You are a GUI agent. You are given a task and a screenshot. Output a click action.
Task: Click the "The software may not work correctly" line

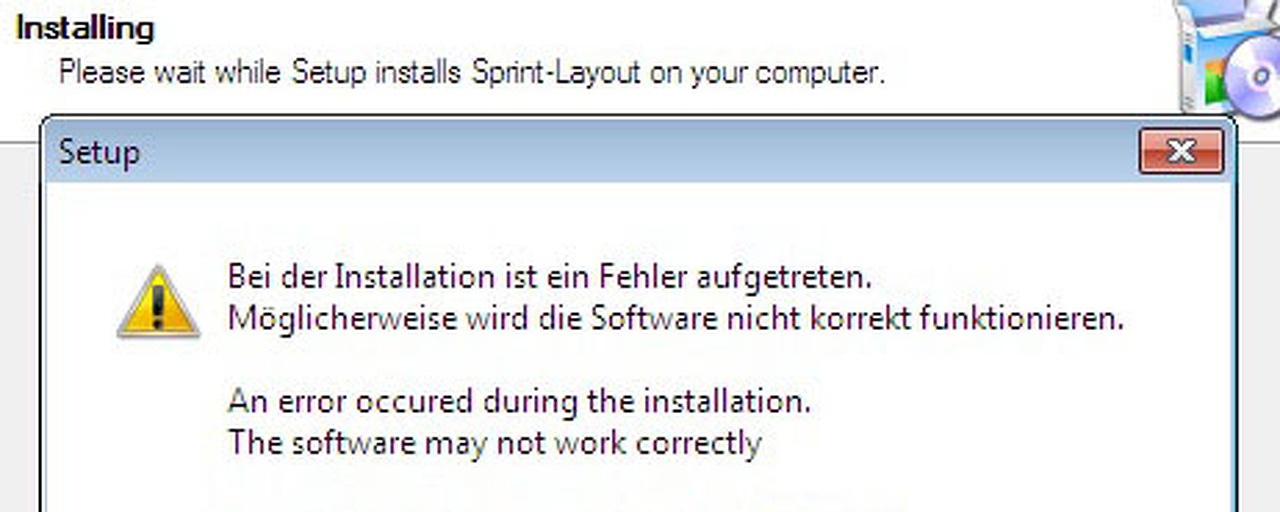494,441
